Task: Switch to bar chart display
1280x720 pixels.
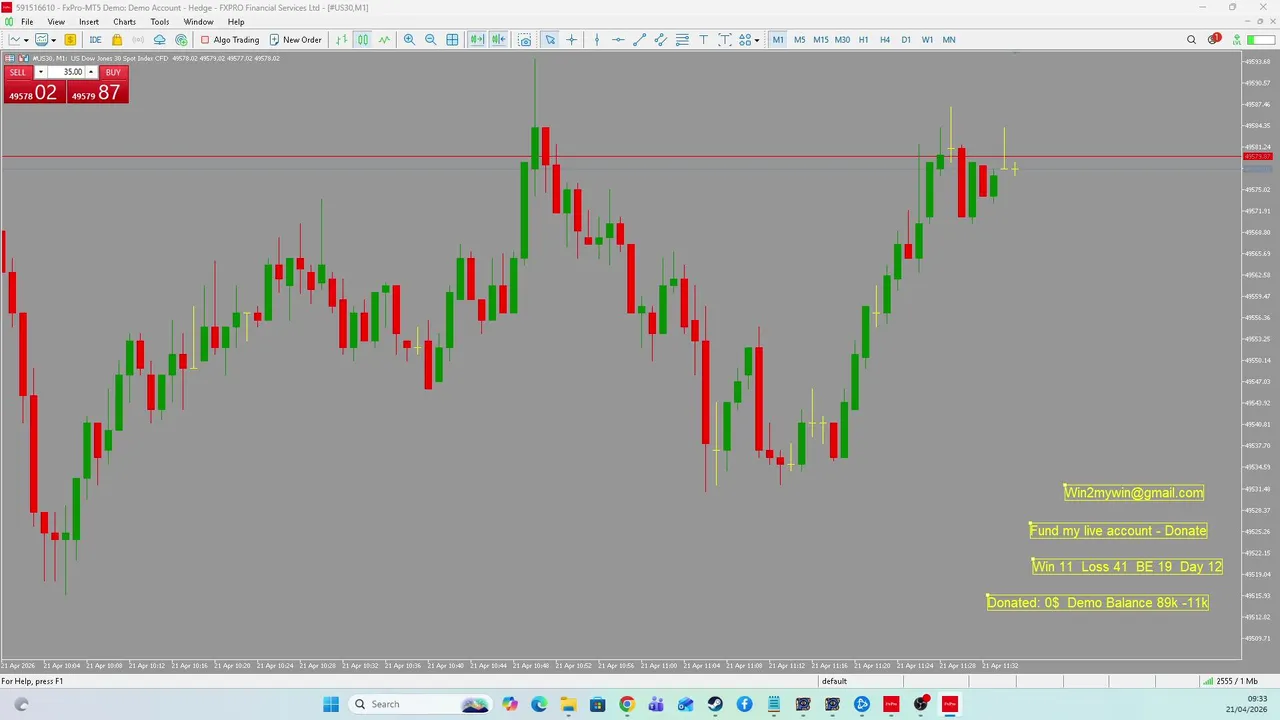Action: (341, 40)
